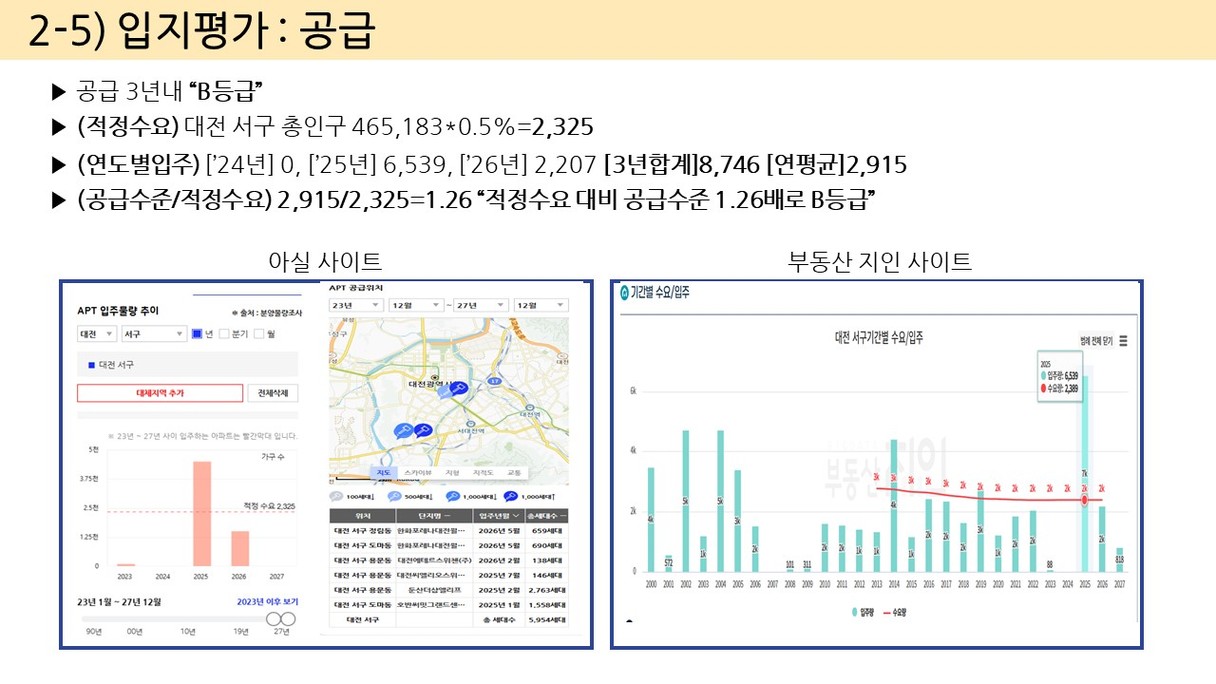Click the 대전엘리프스위첸(주) complex name
Viewport: 1216px width, 684px height.
(x=432, y=561)
